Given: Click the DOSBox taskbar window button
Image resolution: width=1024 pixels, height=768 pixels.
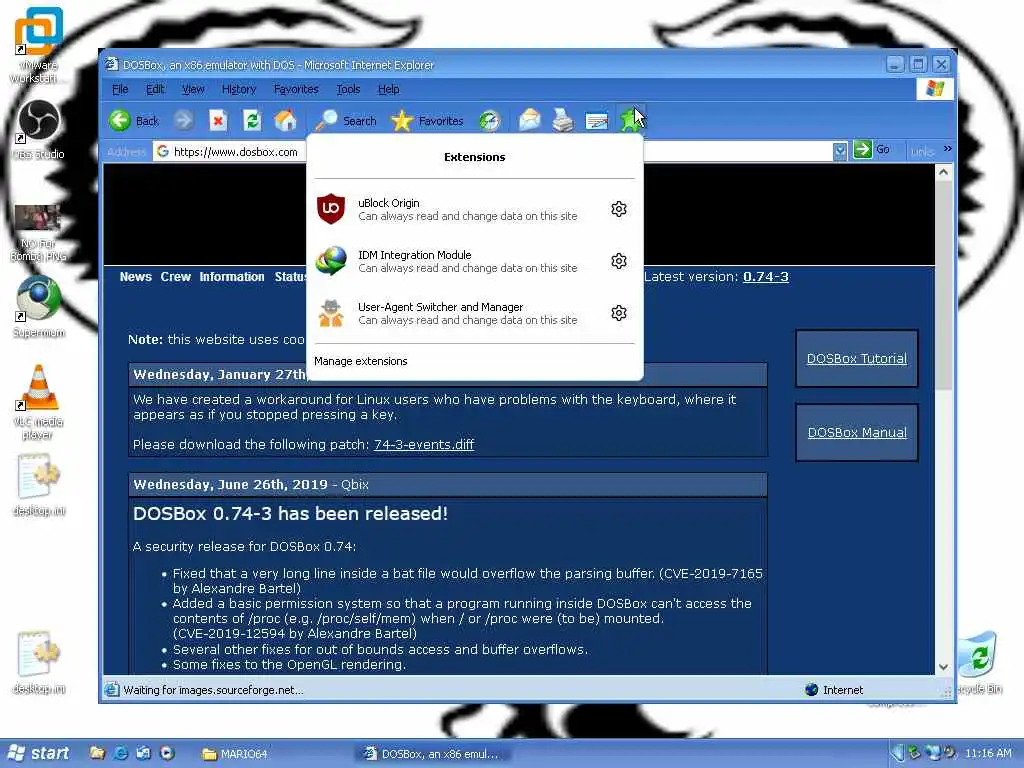Looking at the screenshot, I should tap(432, 754).
